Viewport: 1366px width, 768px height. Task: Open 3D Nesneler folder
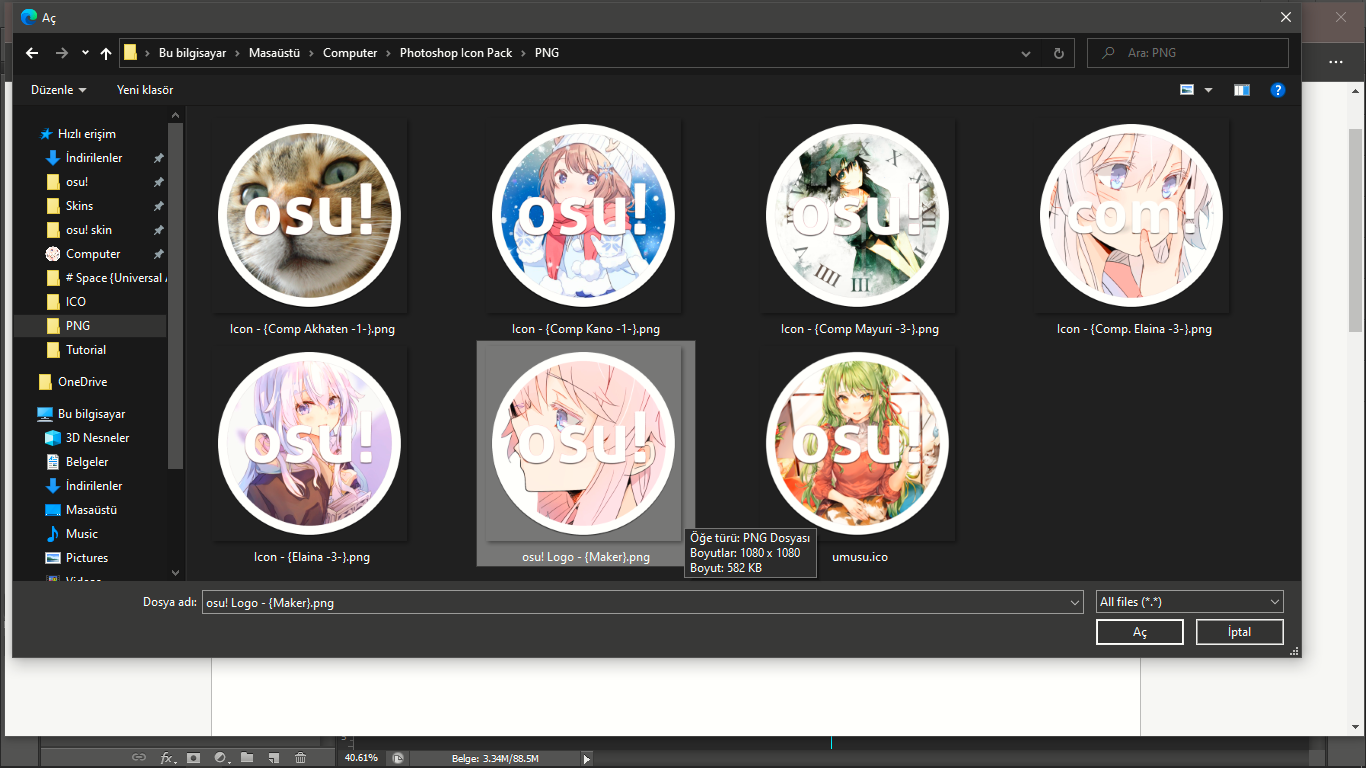[97, 438]
